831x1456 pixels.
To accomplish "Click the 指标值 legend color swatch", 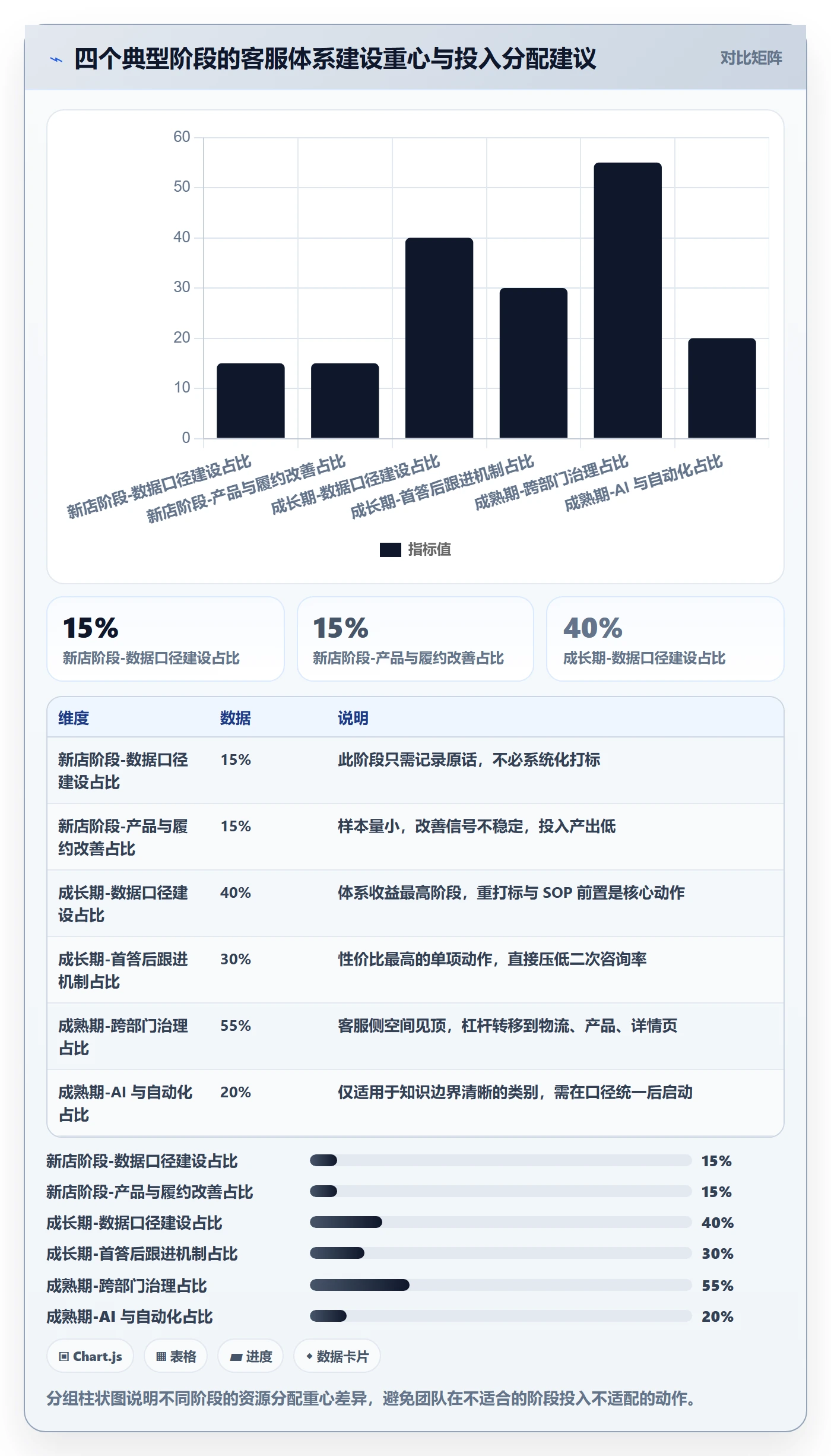I will pos(390,550).
